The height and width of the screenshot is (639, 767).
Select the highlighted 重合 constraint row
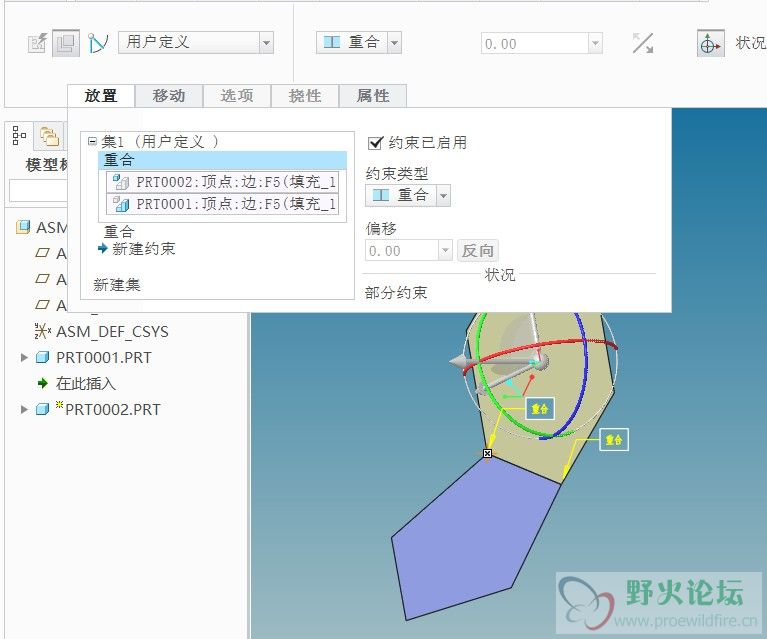point(223,160)
